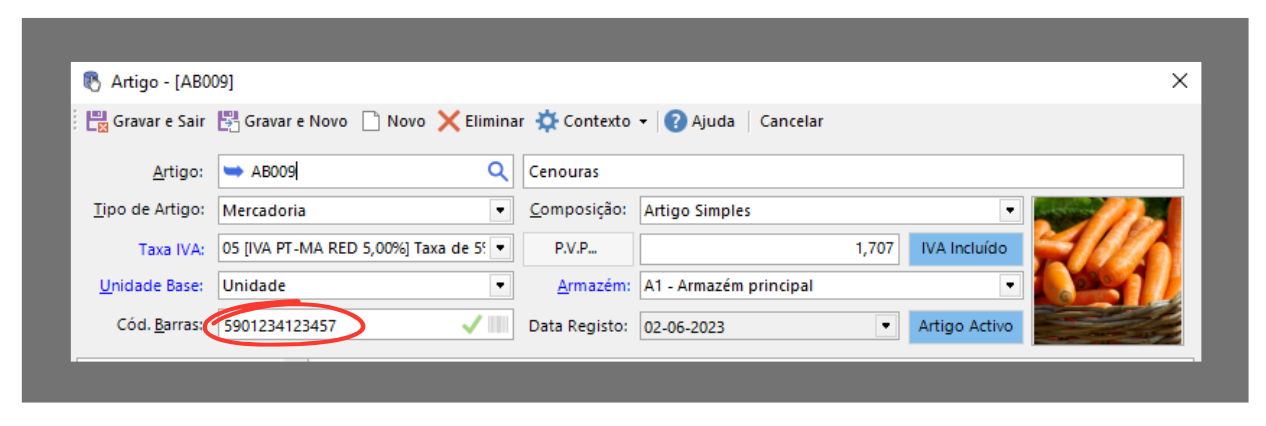Toggle the Artigo Activo button
Image resolution: width=1266 pixels, height=426 pixels.
point(965,326)
